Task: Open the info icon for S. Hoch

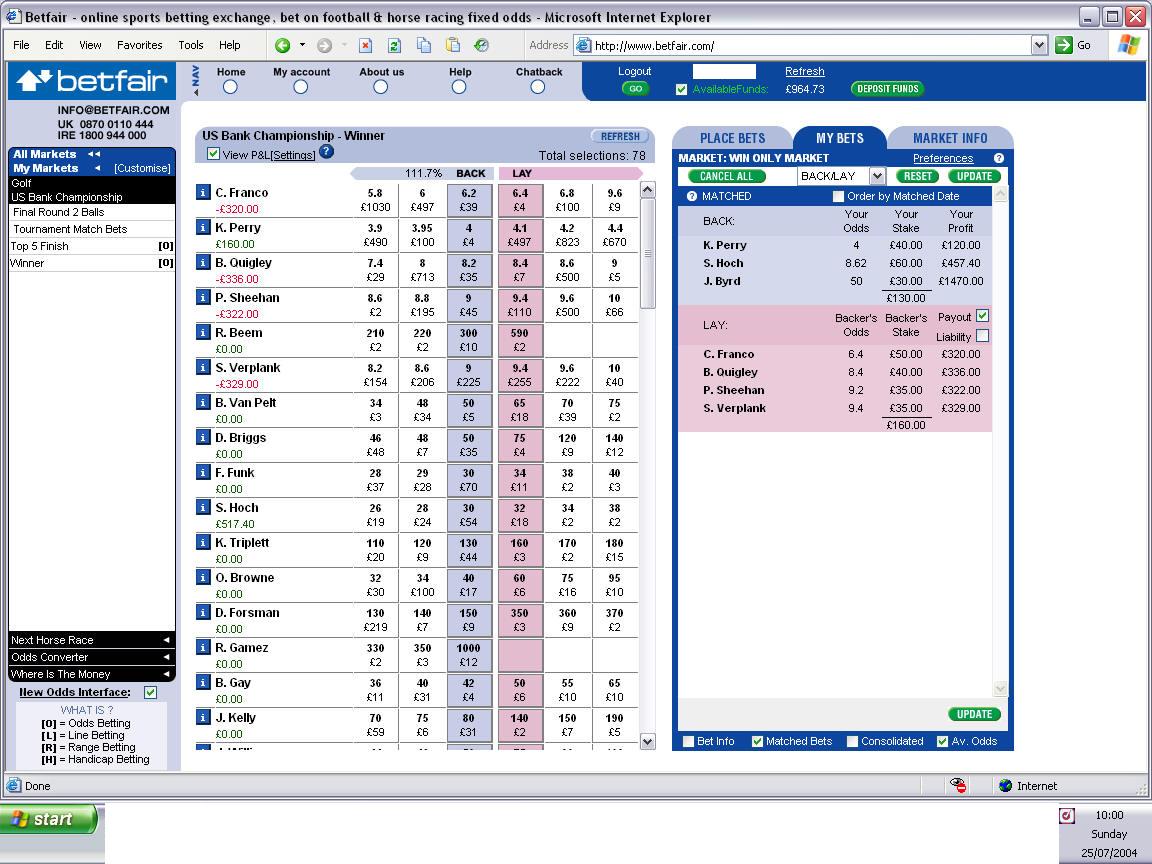Action: click(x=203, y=508)
